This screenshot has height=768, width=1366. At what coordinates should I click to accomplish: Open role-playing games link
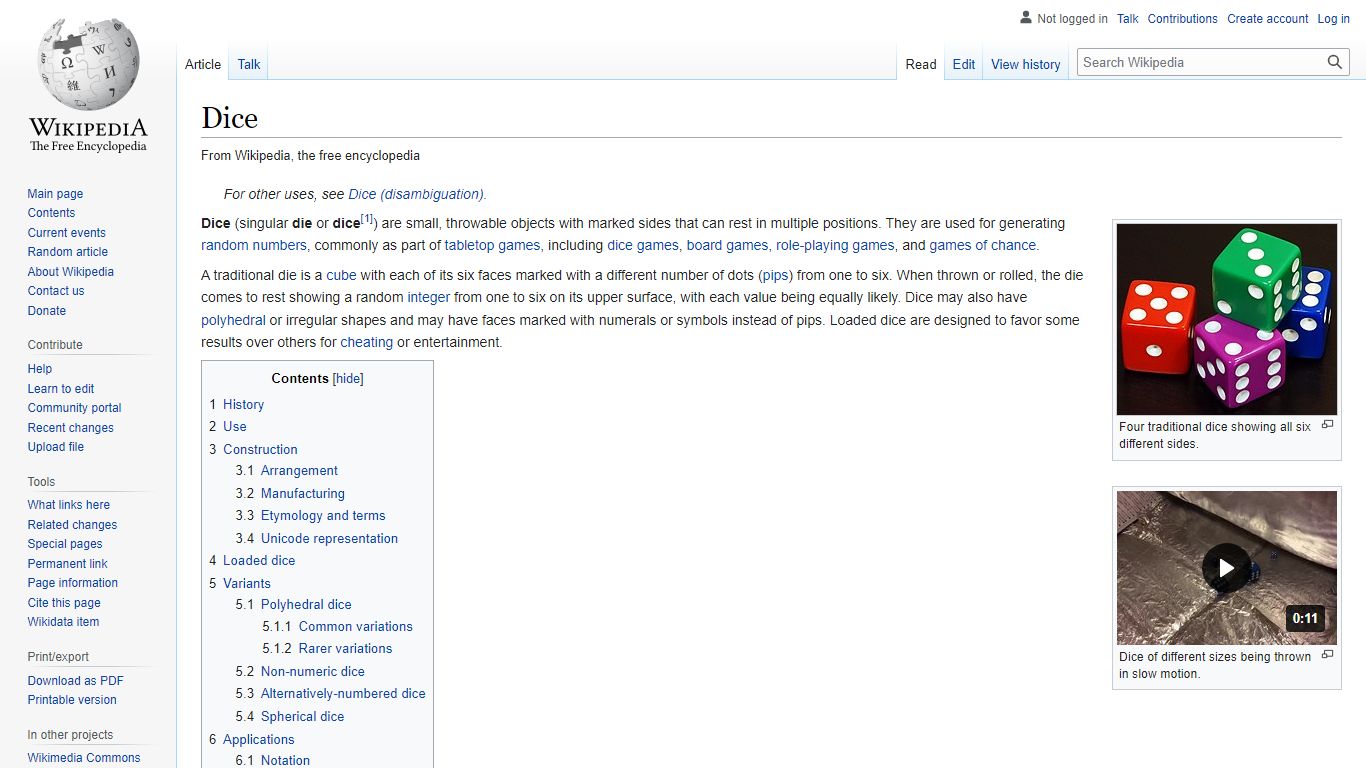(x=835, y=245)
